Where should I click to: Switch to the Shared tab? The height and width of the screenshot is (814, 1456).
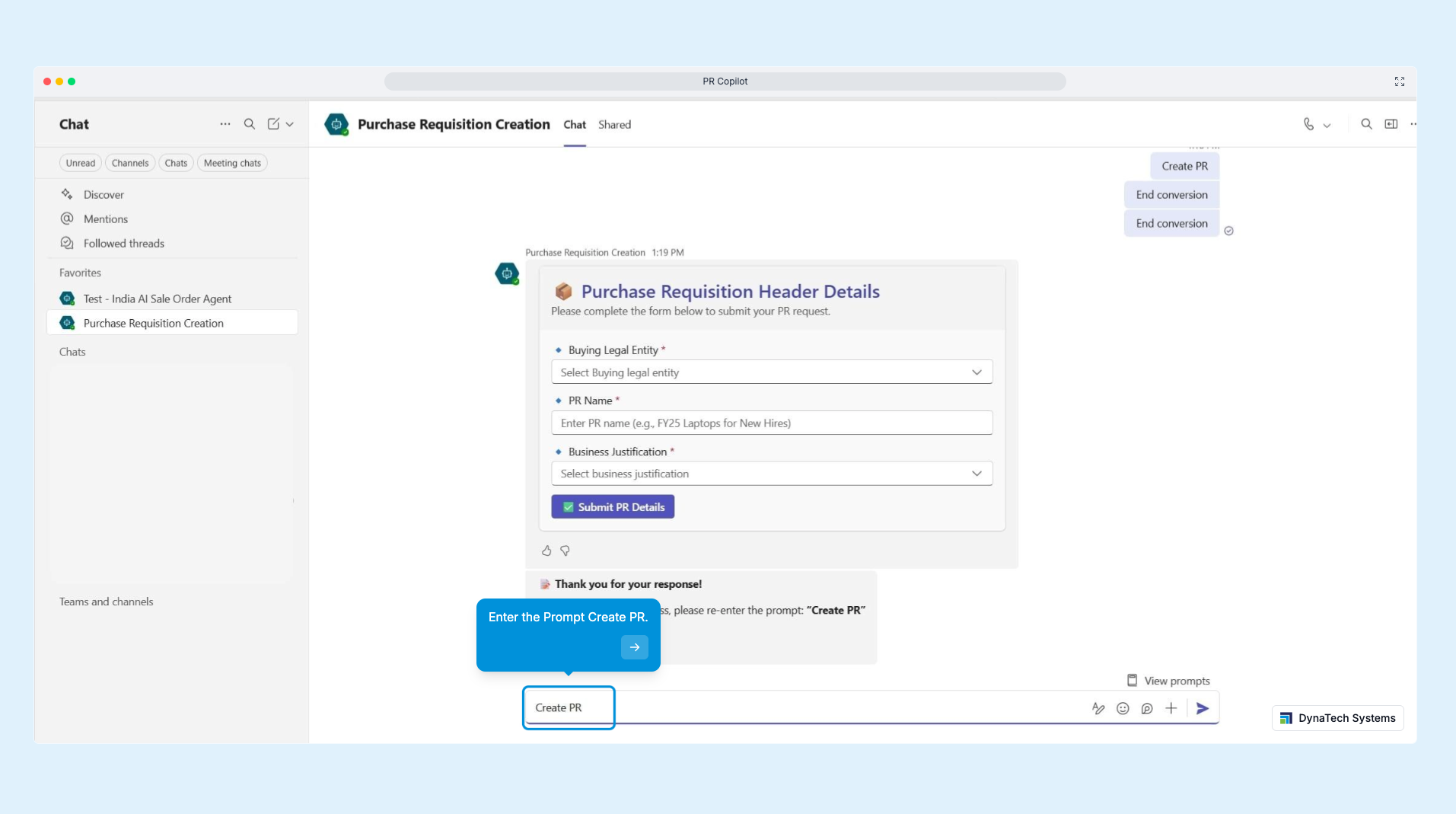(614, 125)
